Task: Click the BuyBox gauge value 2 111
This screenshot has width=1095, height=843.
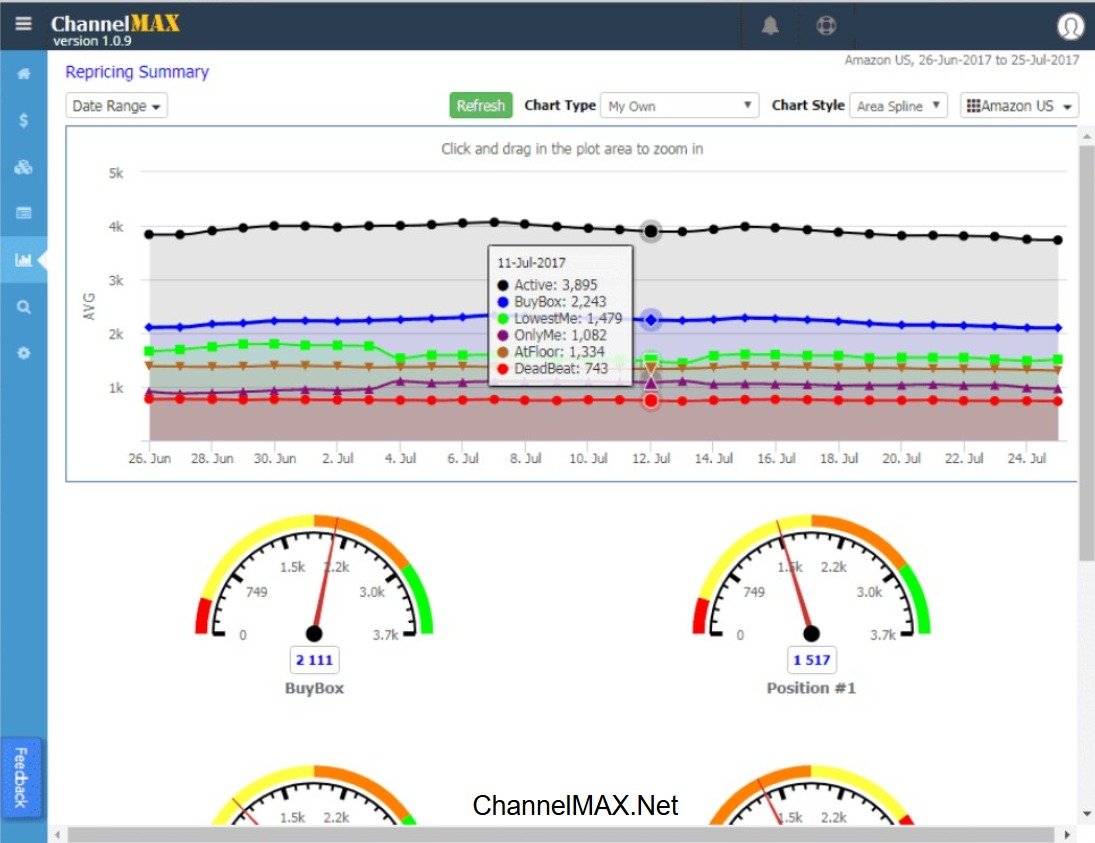Action: tap(313, 659)
